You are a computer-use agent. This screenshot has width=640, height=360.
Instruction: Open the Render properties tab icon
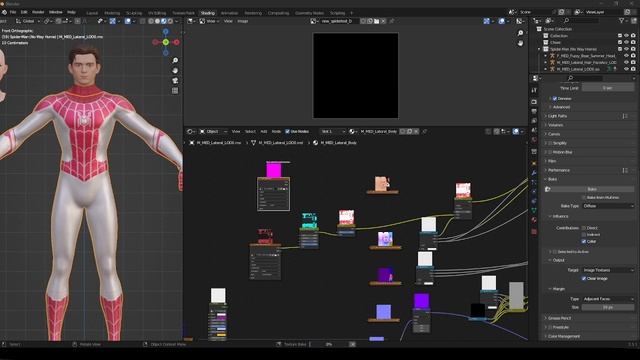coord(534,101)
